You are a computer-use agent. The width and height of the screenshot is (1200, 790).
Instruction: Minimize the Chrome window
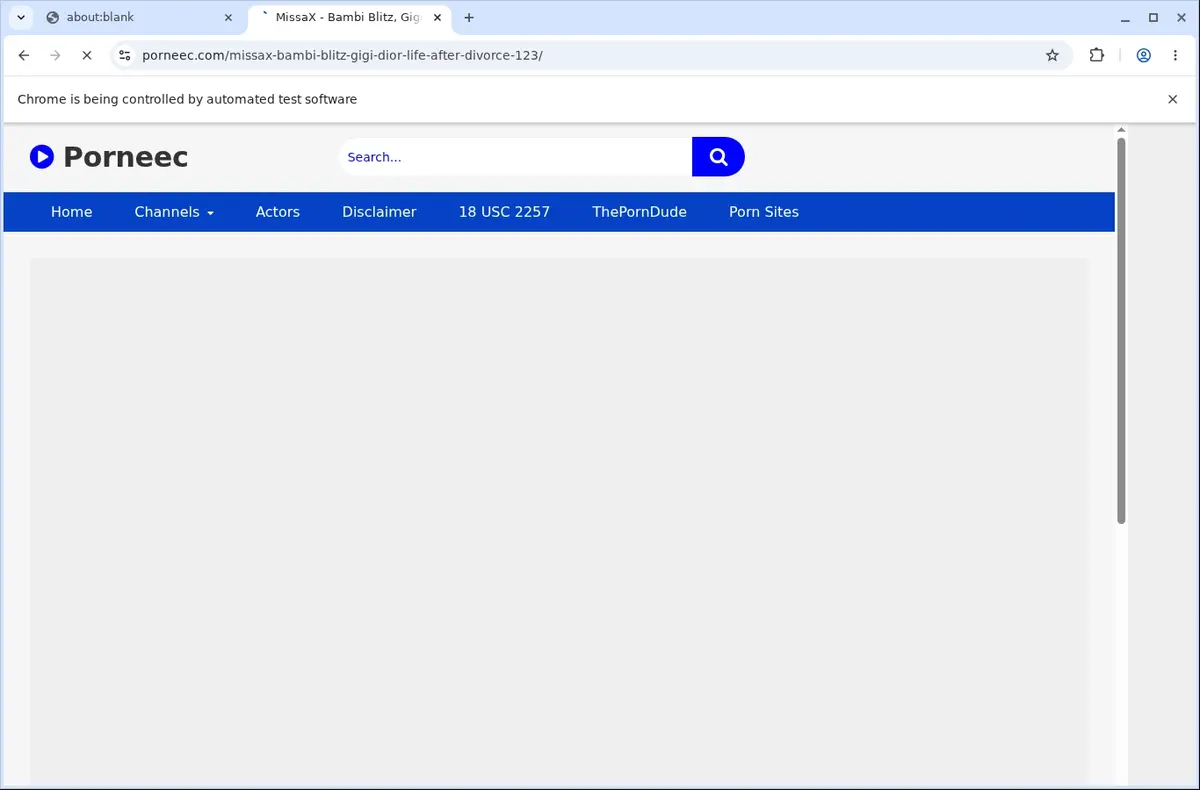click(x=1123, y=17)
